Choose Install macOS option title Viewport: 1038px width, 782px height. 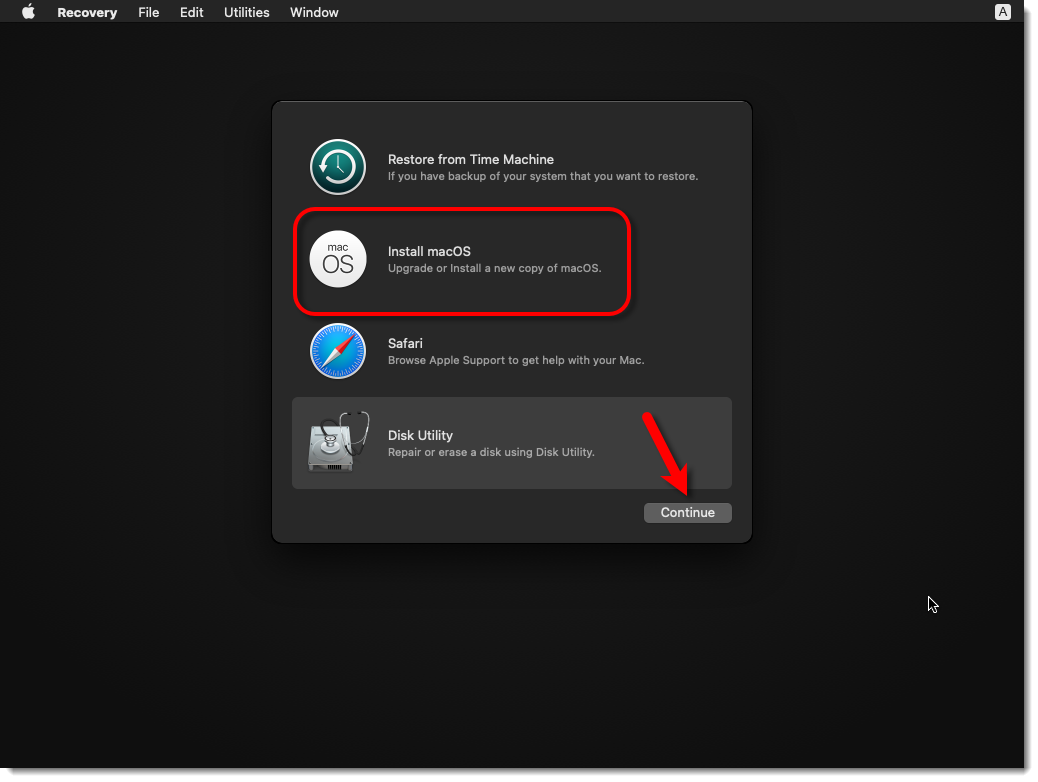point(429,252)
